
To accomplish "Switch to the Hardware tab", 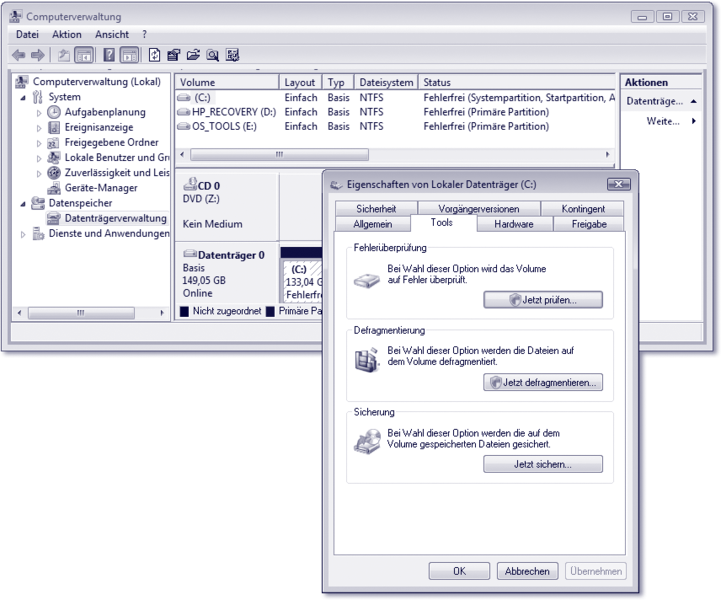I will pos(513,224).
